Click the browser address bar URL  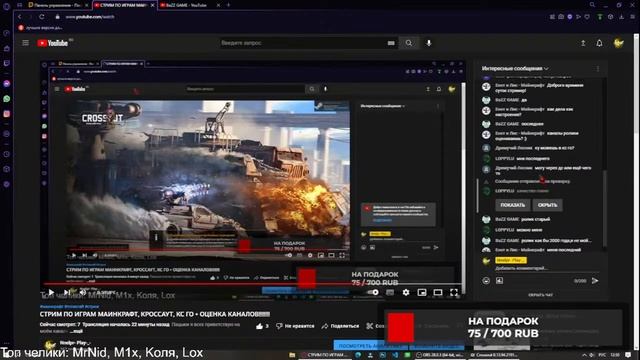coord(90,17)
